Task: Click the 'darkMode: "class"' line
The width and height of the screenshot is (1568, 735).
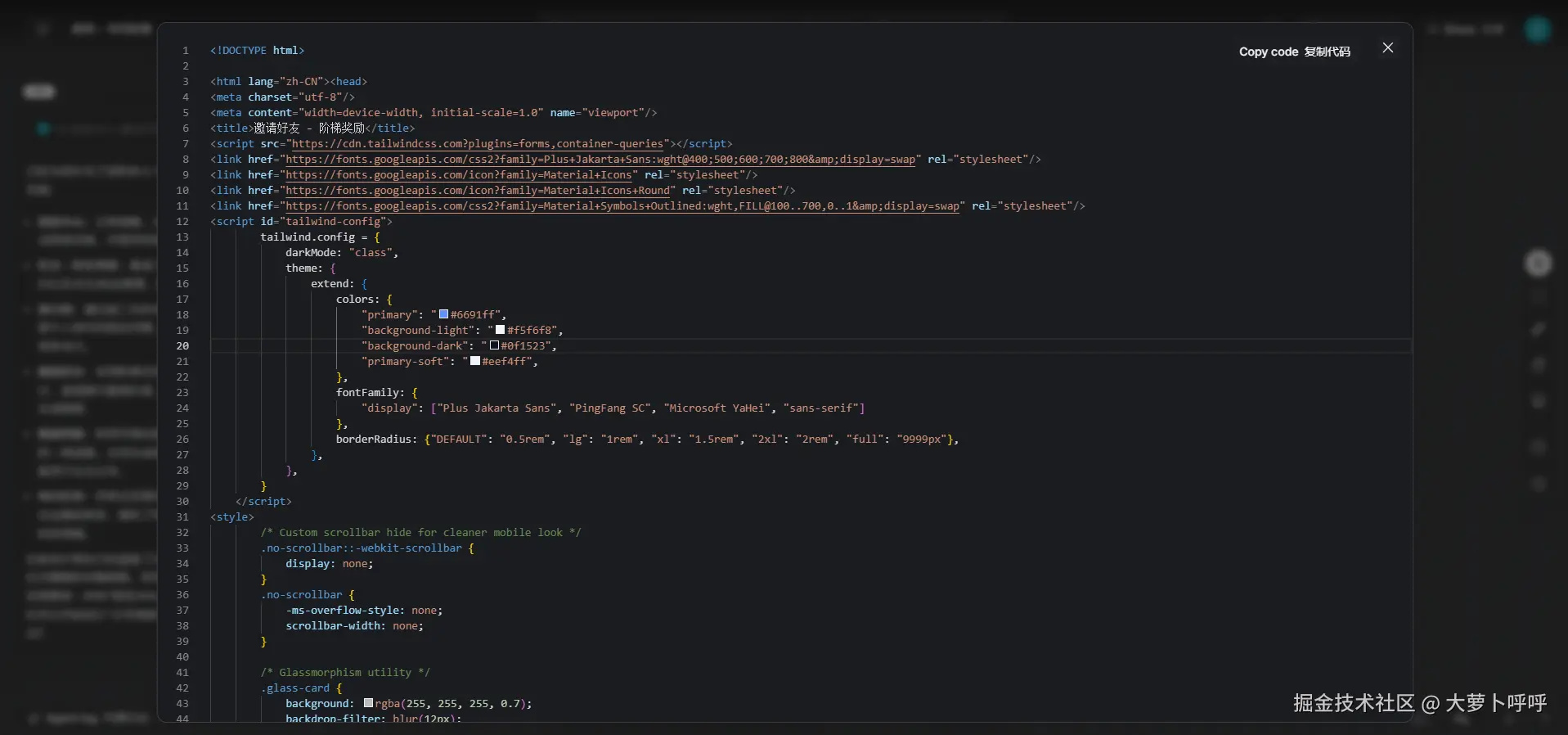Action: 342,253
